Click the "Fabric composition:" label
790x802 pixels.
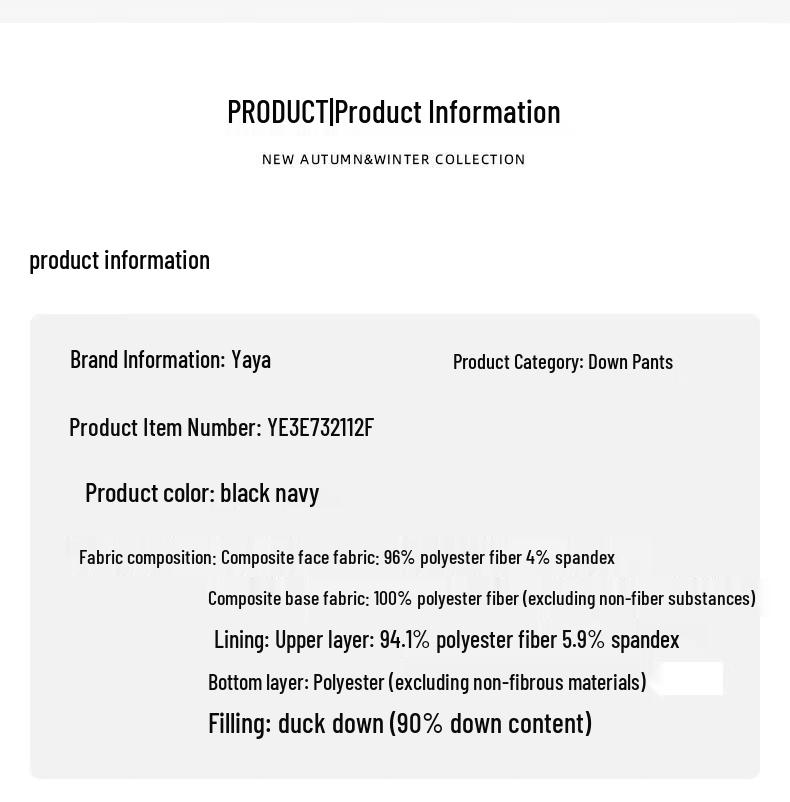(x=147, y=558)
